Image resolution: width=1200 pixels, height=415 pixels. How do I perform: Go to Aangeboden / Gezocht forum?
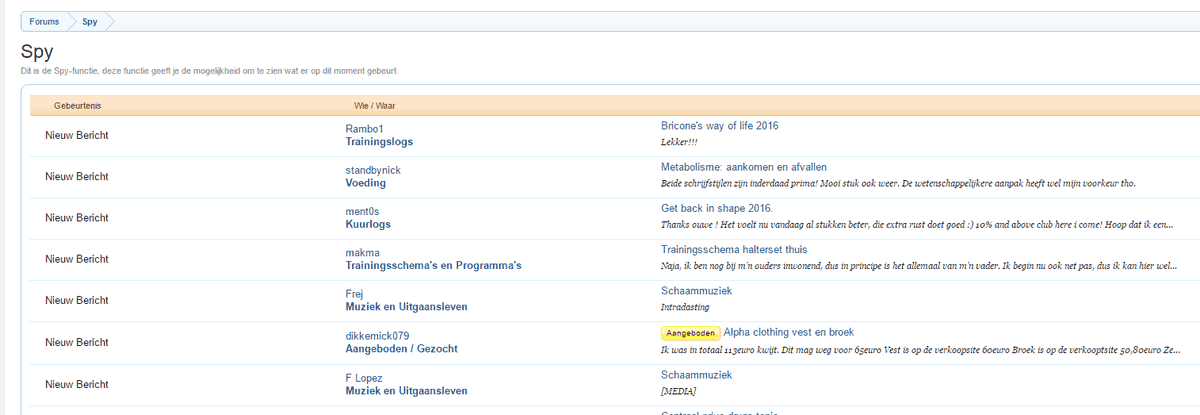tap(402, 349)
